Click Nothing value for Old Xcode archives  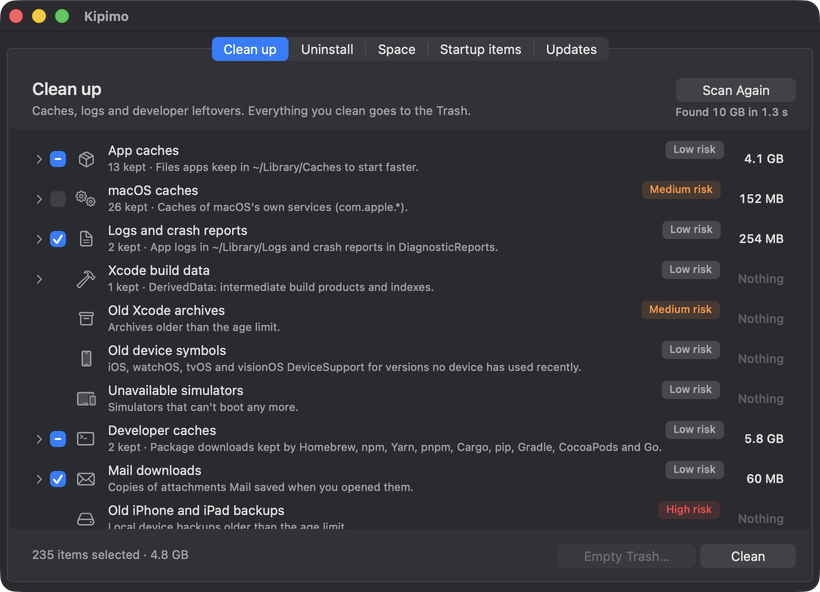tap(760, 319)
